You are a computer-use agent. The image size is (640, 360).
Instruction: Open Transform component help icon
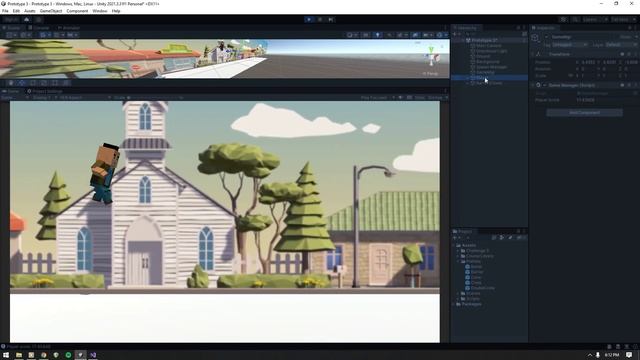pyautogui.click(x=622, y=54)
